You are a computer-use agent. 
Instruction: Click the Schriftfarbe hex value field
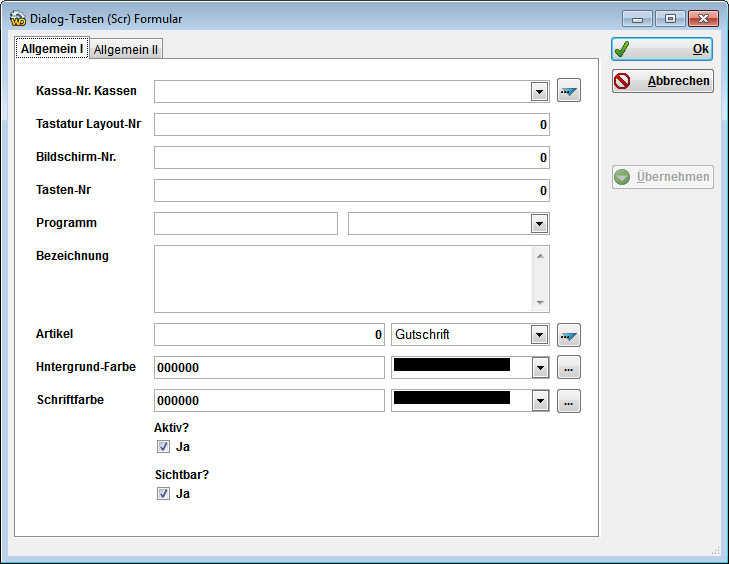(x=269, y=401)
